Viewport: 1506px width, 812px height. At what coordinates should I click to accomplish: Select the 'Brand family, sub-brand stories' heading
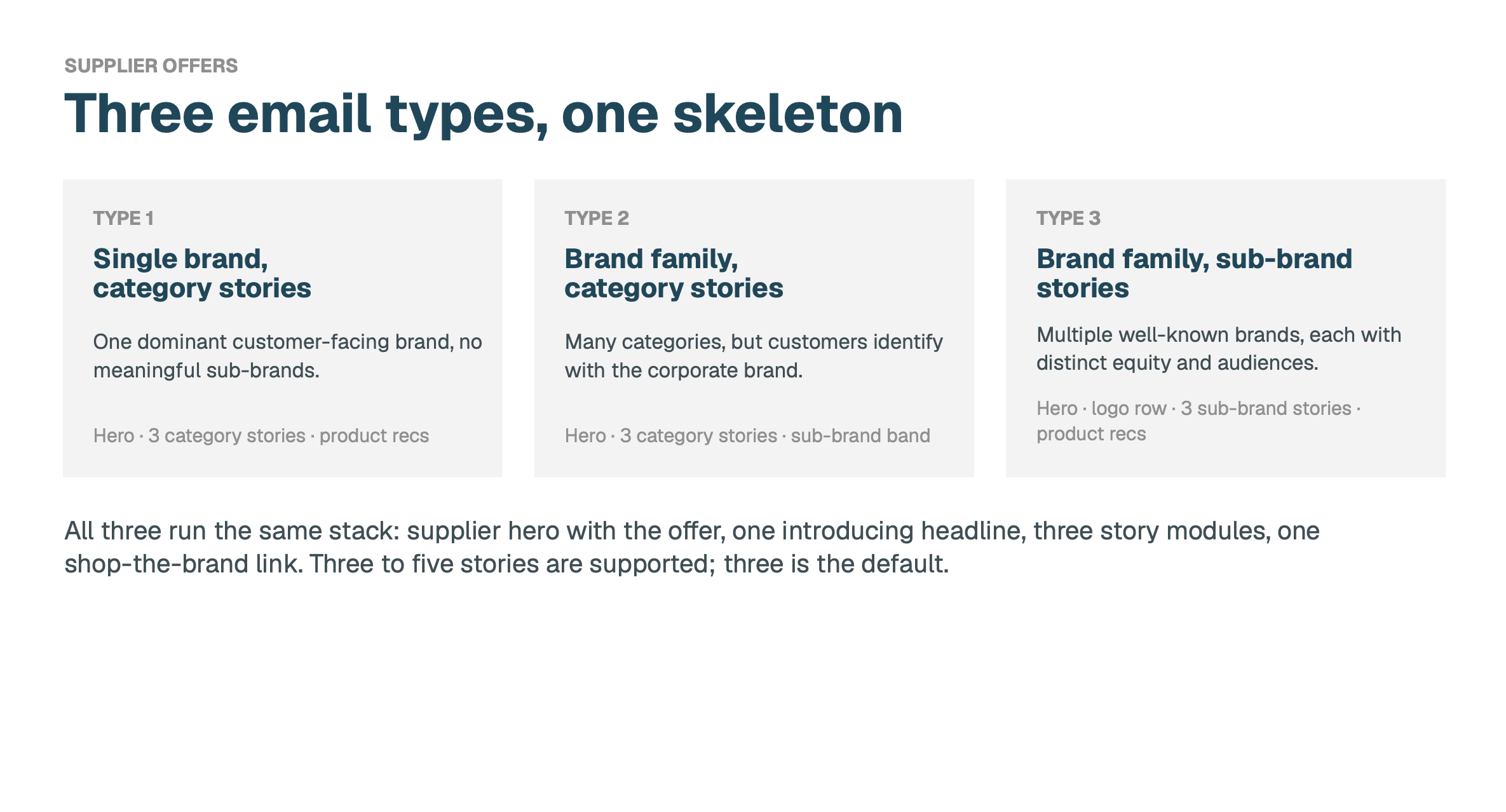coord(1194,273)
